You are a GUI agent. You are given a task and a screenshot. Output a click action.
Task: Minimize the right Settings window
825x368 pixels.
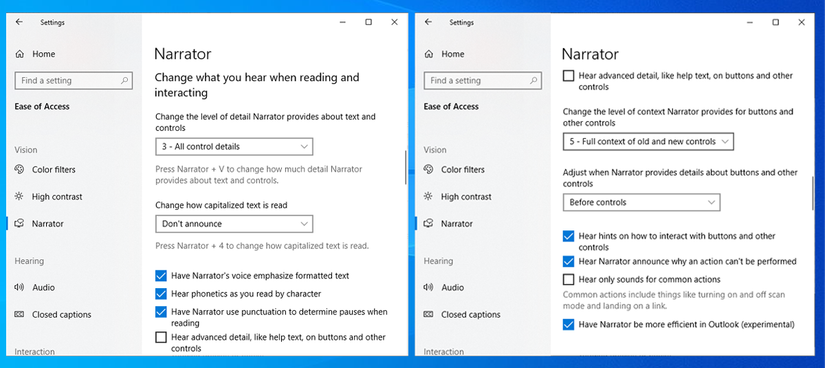[x=749, y=22]
